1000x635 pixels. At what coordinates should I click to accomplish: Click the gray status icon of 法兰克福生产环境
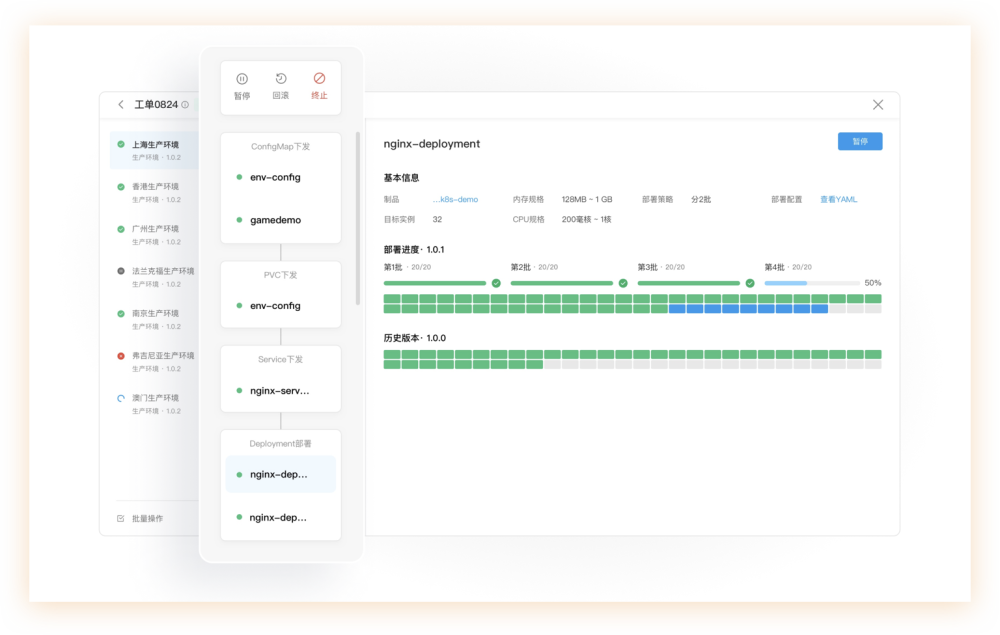(x=121, y=271)
